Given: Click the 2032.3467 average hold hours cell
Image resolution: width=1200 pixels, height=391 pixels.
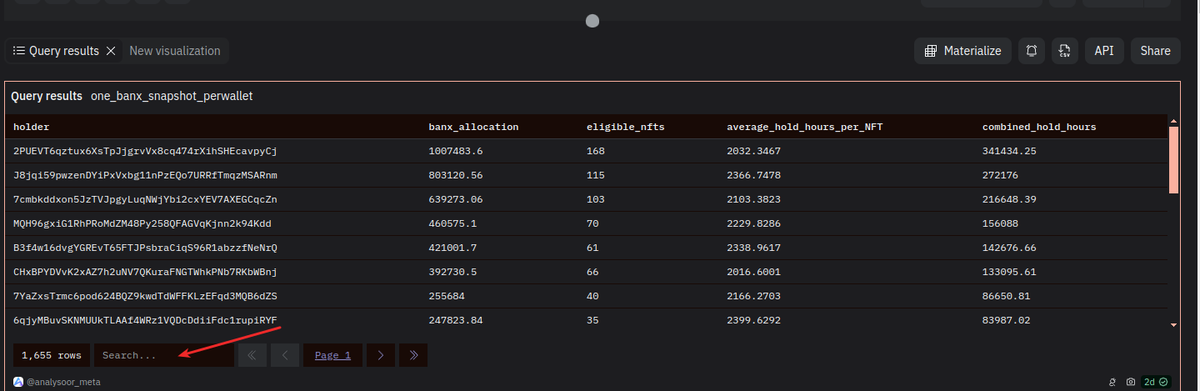Looking at the screenshot, I should pyautogui.click(x=755, y=150).
